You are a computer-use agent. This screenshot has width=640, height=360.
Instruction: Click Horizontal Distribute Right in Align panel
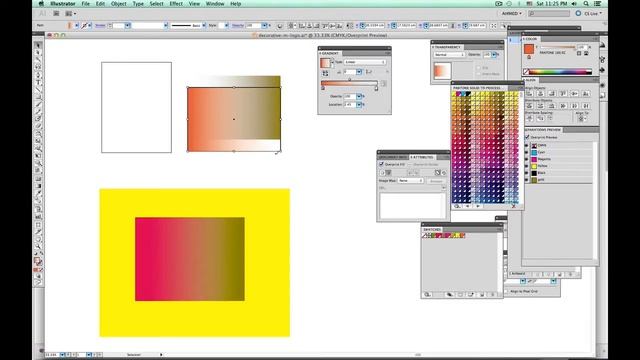click(586, 106)
